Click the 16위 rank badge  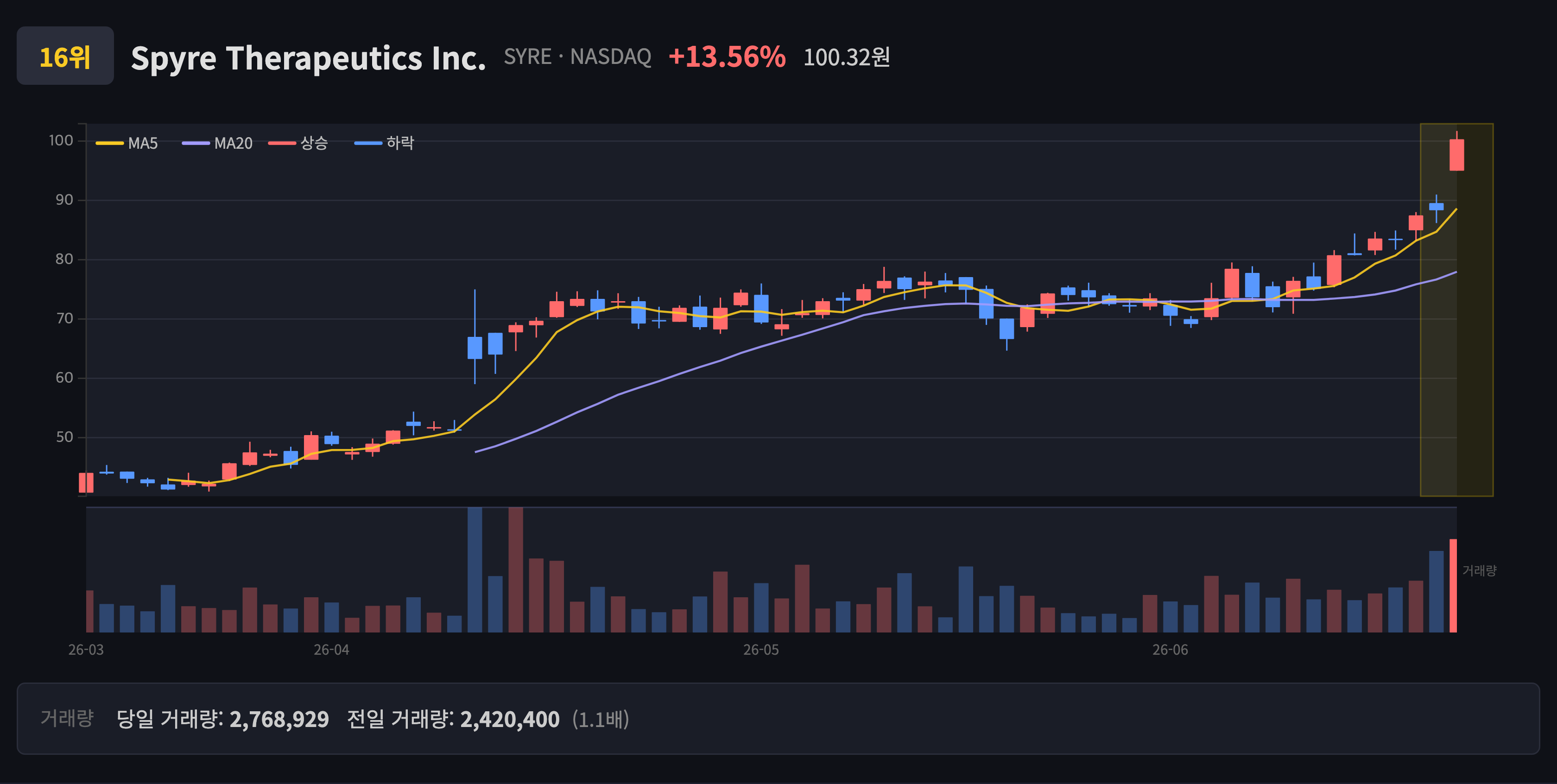click(x=65, y=56)
